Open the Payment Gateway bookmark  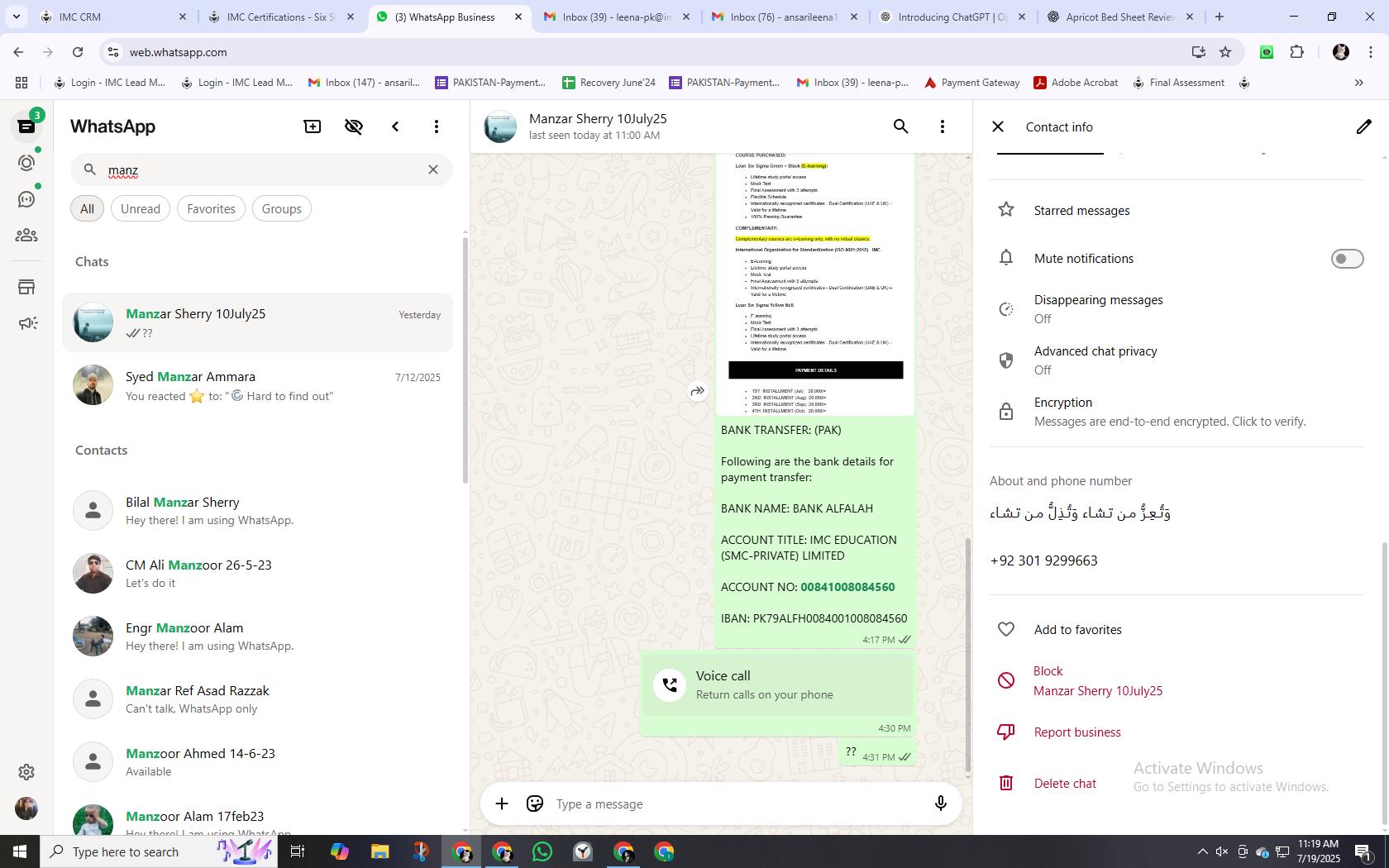tap(971, 83)
